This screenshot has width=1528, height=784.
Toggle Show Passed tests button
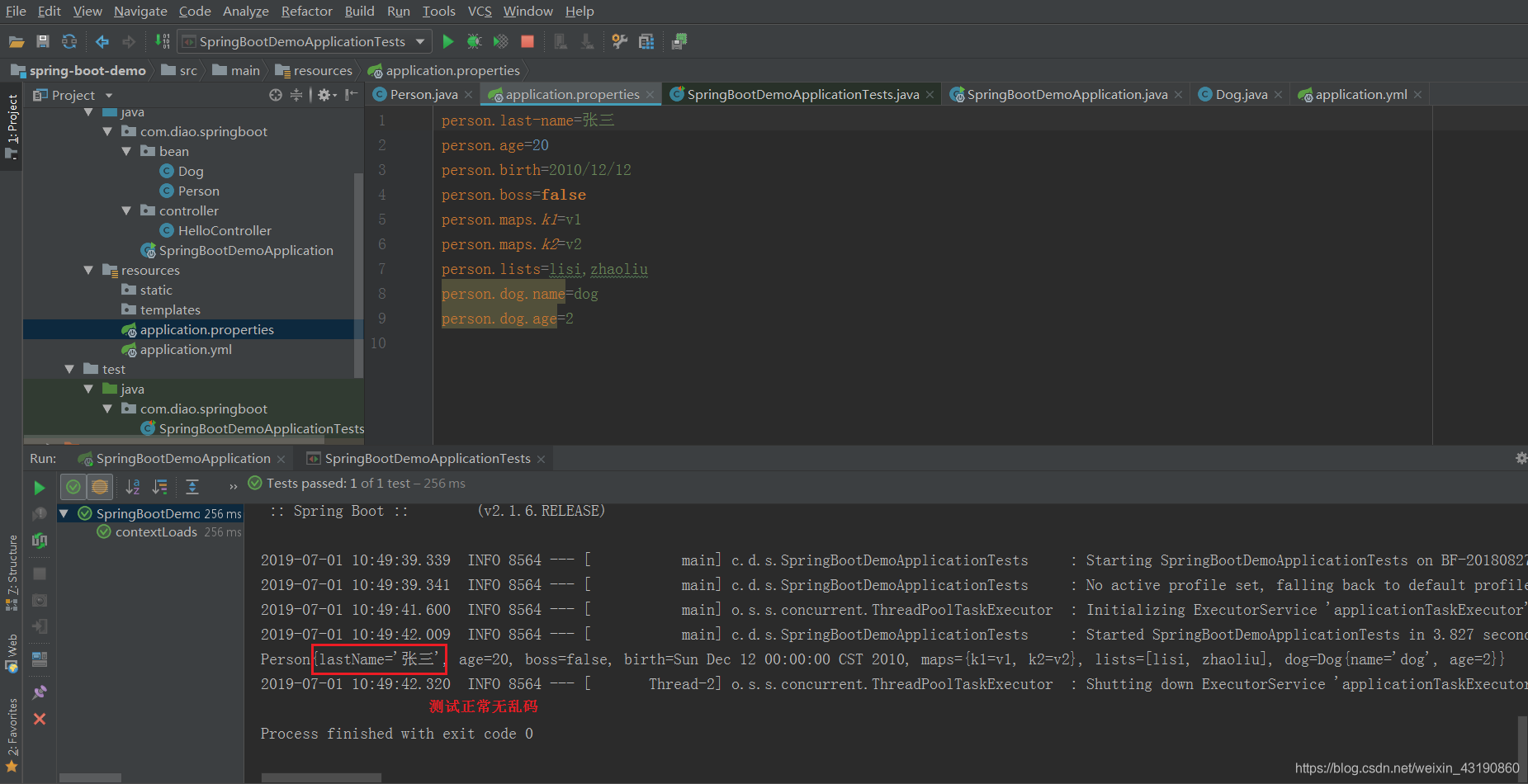(73, 487)
